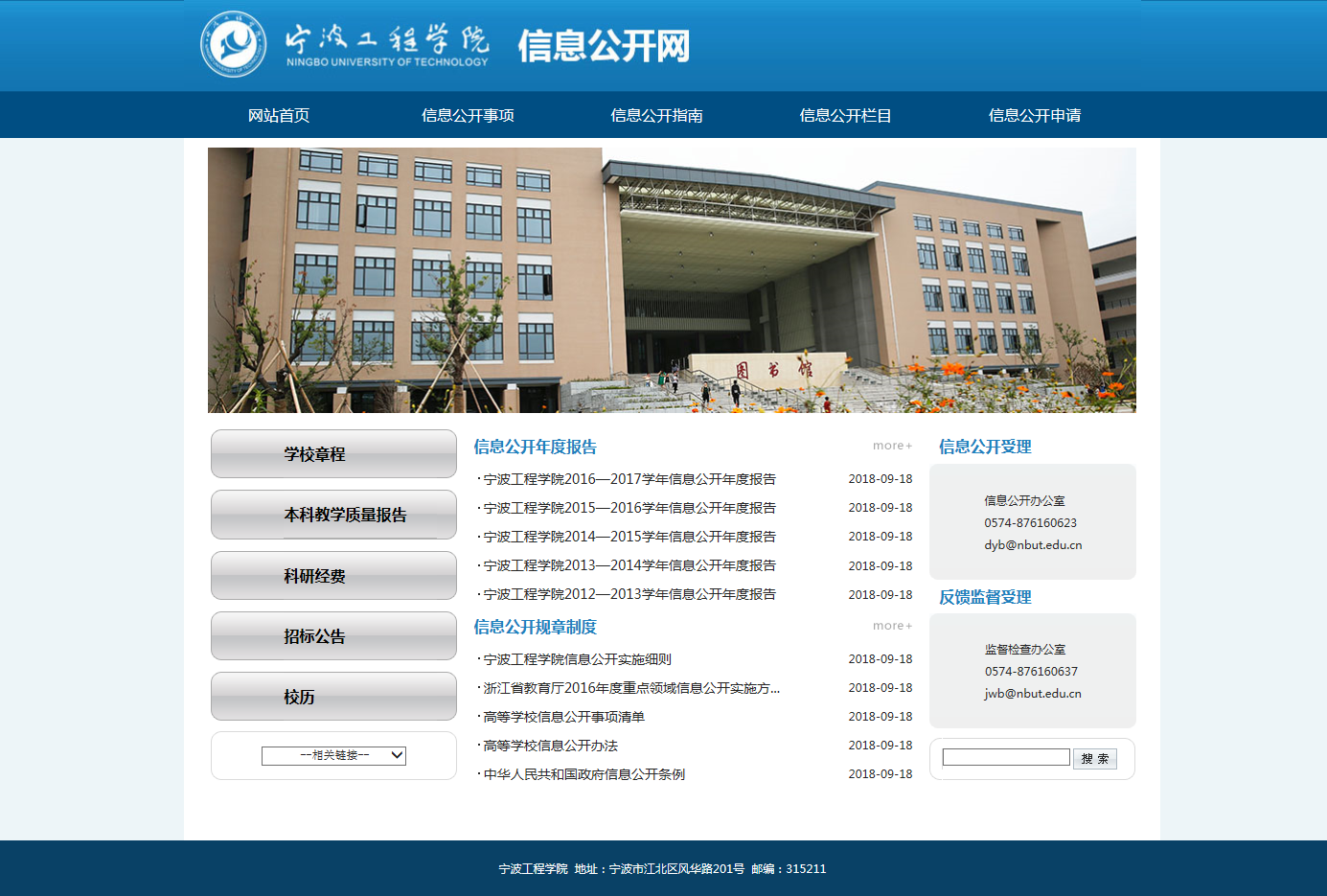Open the 2012—2013学年信息公开年度报告 link
Viewport: 1327px width, 896px height.
[629, 594]
